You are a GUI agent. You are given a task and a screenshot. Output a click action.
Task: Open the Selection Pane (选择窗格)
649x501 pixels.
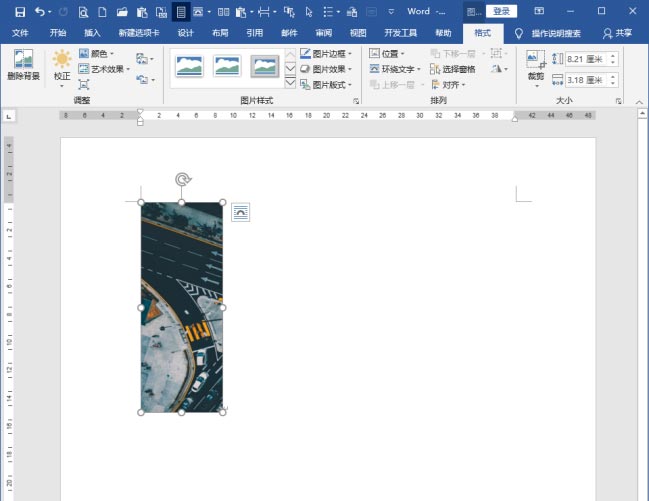coord(452,70)
